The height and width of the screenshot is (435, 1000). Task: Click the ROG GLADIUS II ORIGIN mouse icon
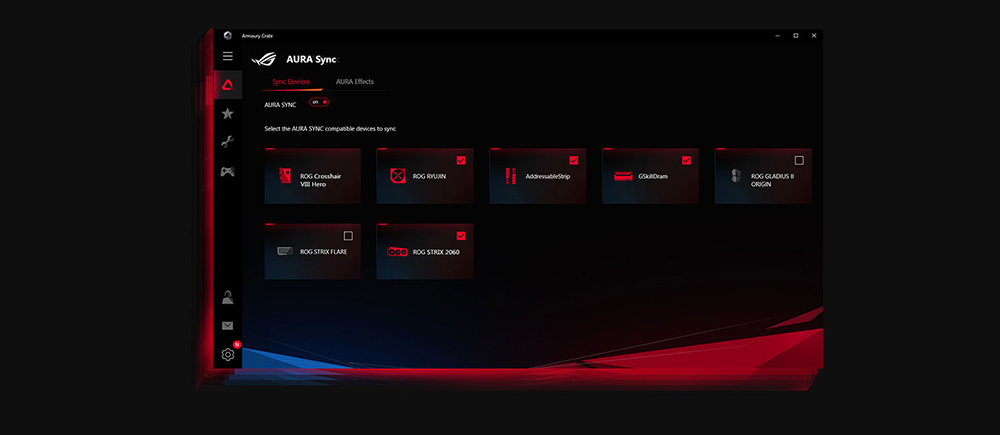point(737,176)
